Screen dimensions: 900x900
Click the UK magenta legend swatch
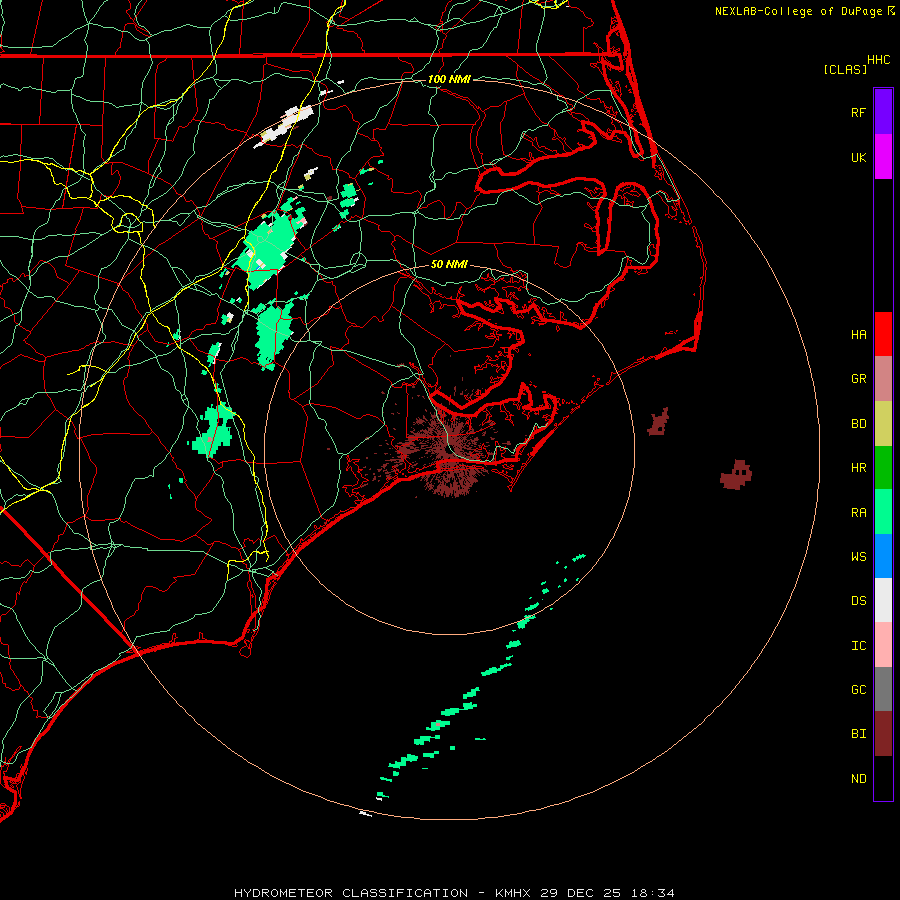click(x=883, y=157)
